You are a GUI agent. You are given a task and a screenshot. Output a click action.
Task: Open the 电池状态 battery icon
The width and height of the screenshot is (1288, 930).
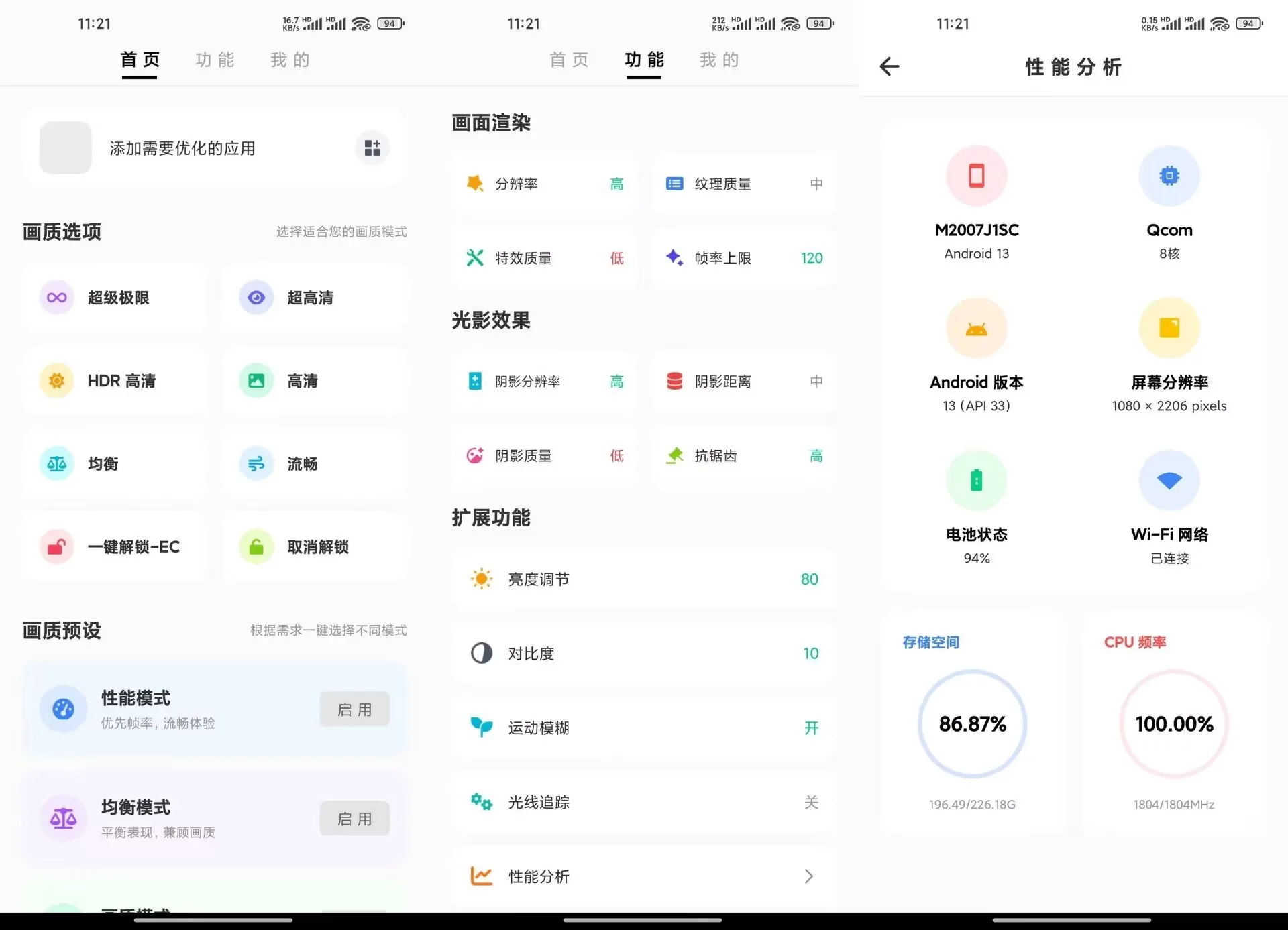977,480
